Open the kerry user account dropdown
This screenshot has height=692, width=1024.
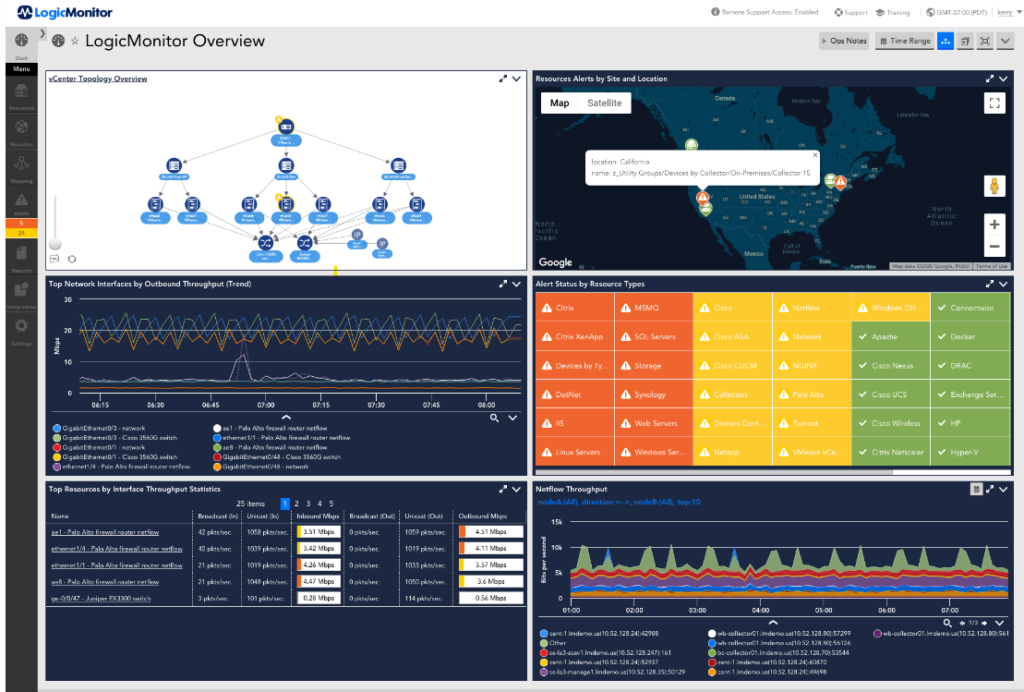1004,13
